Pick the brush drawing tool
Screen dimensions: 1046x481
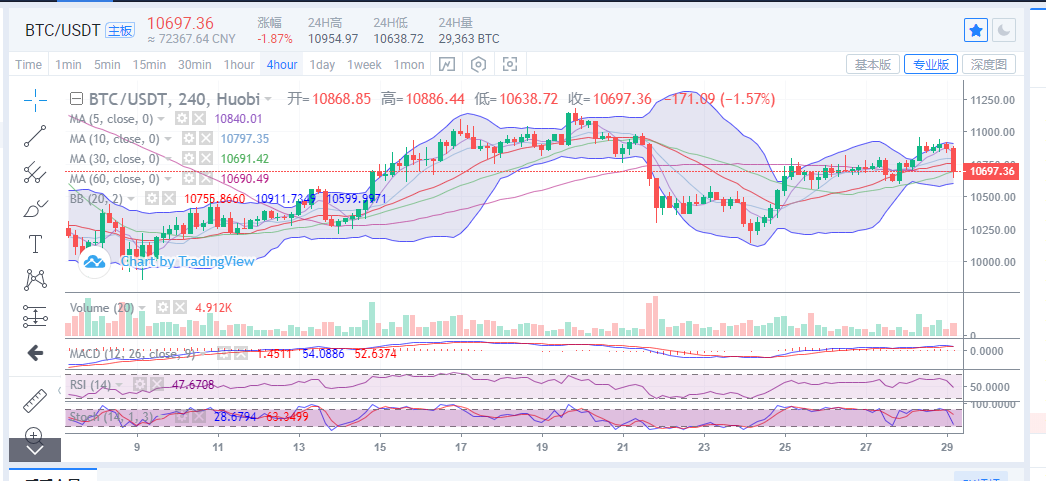[x=35, y=209]
